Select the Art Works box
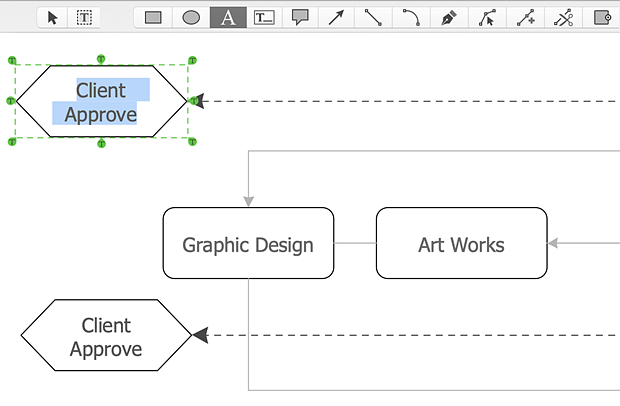Screen dimensions: 620x406 pyautogui.click(x=461, y=244)
